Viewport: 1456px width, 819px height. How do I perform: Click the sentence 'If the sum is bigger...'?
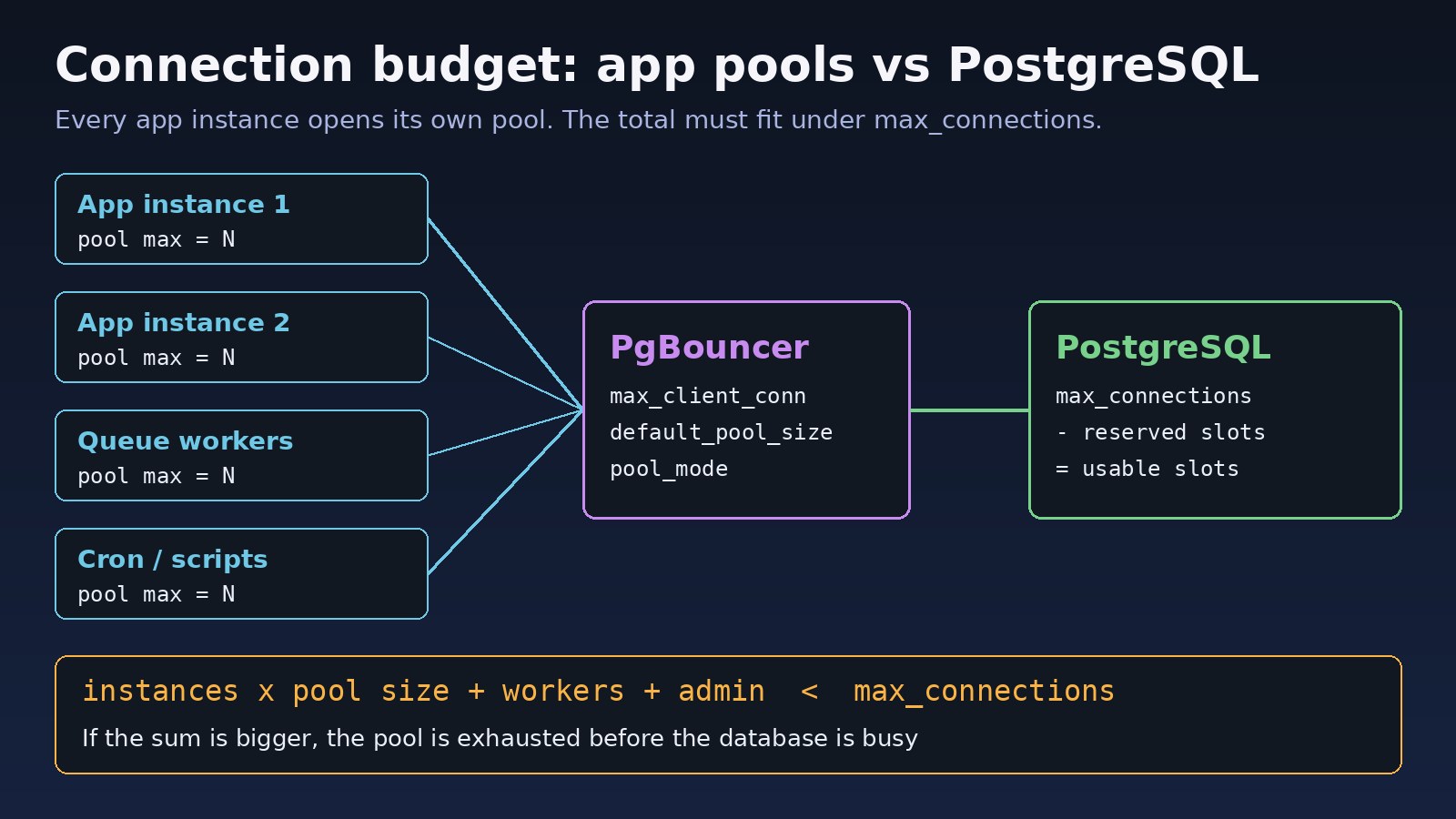click(500, 738)
